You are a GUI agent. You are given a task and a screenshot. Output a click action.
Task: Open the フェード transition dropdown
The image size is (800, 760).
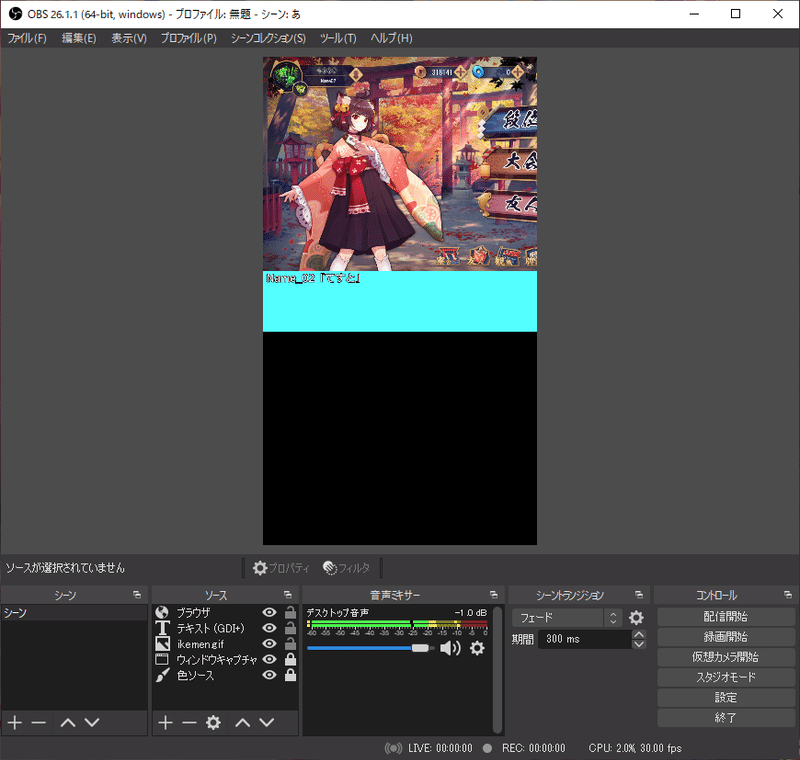pyautogui.click(x=567, y=618)
